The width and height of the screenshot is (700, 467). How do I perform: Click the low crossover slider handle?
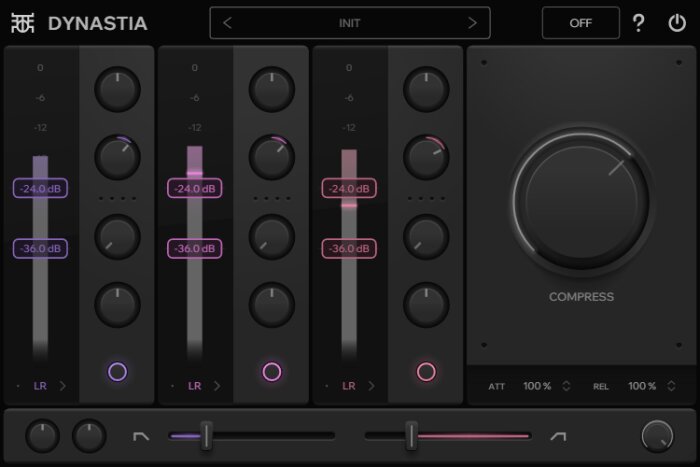(x=206, y=435)
